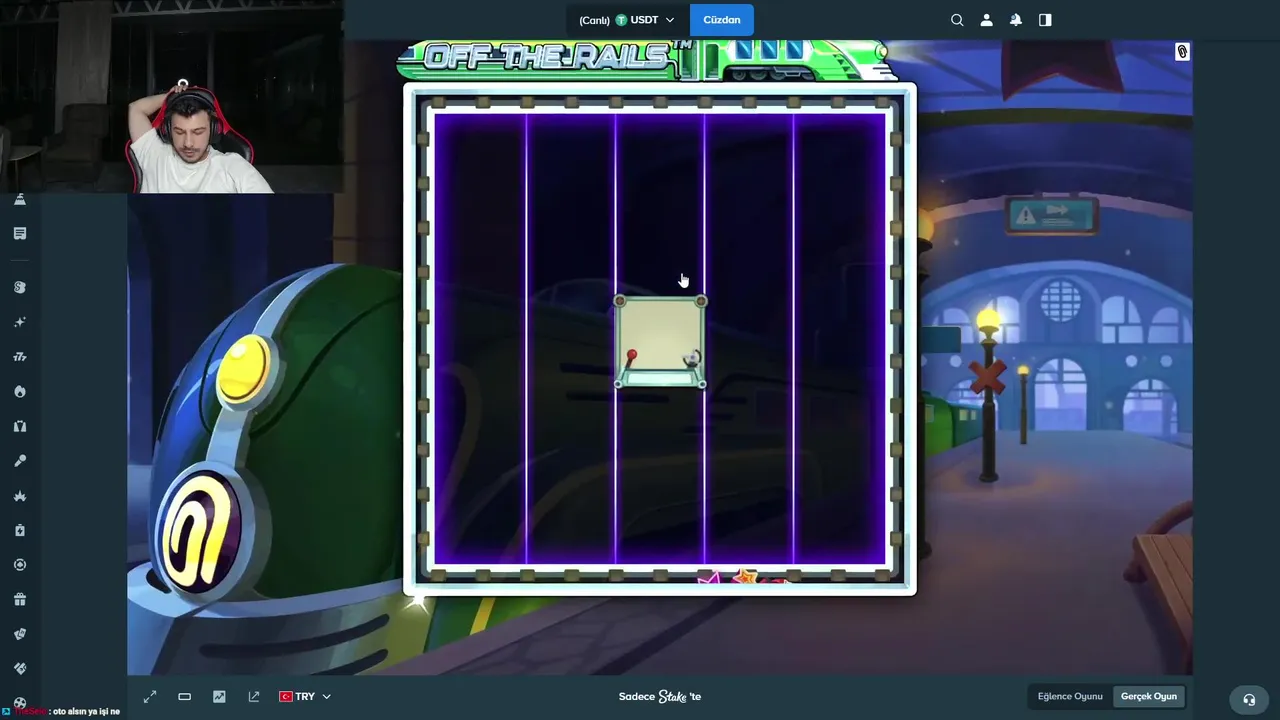The image size is (1280, 720).
Task: Click the Sadece Stake'te text
Action: (660, 696)
